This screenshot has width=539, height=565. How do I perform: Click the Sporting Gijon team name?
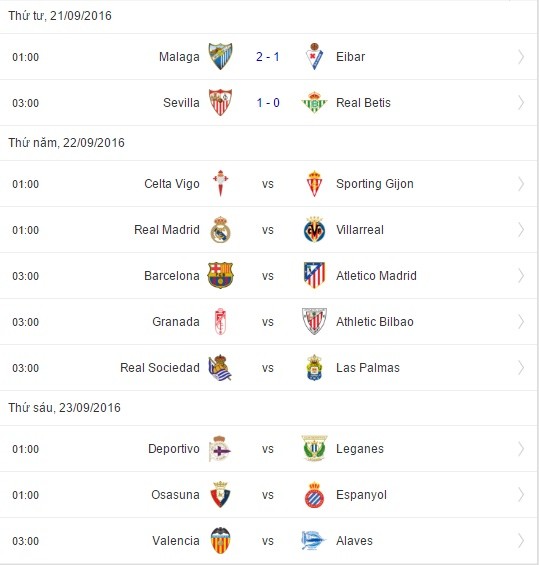click(x=375, y=184)
